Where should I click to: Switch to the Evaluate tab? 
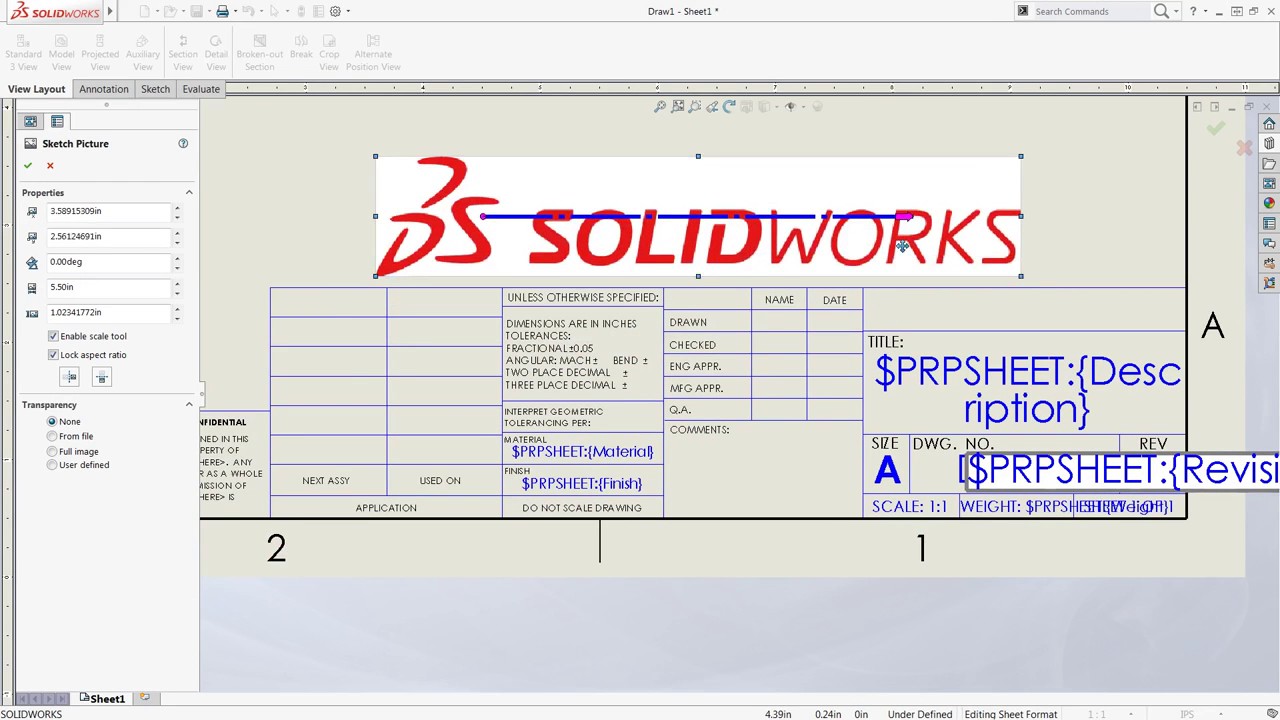201,89
